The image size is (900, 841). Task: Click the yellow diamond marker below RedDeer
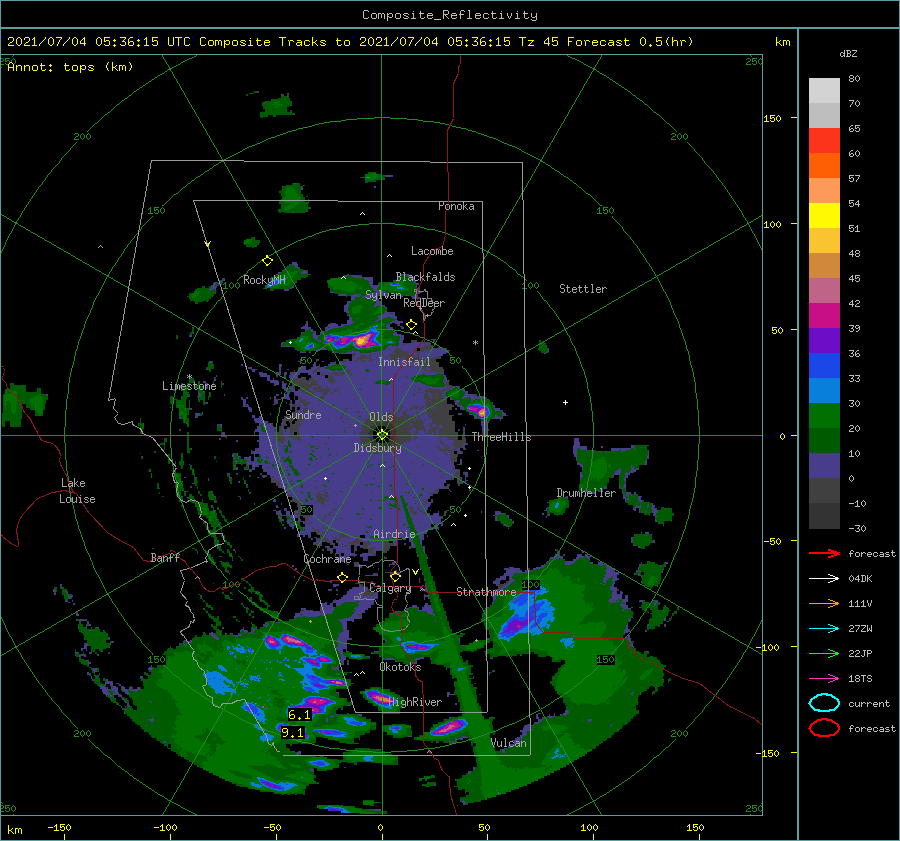coord(411,325)
